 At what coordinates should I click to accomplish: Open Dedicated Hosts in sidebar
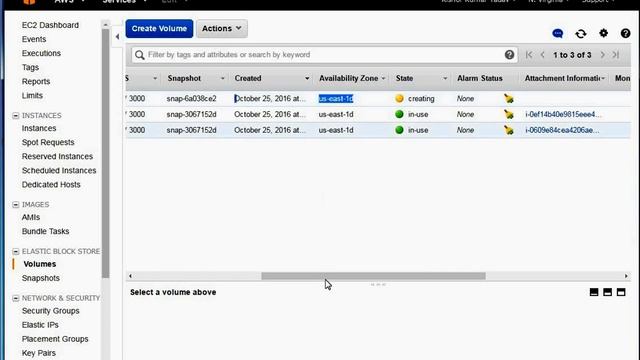[51, 184]
